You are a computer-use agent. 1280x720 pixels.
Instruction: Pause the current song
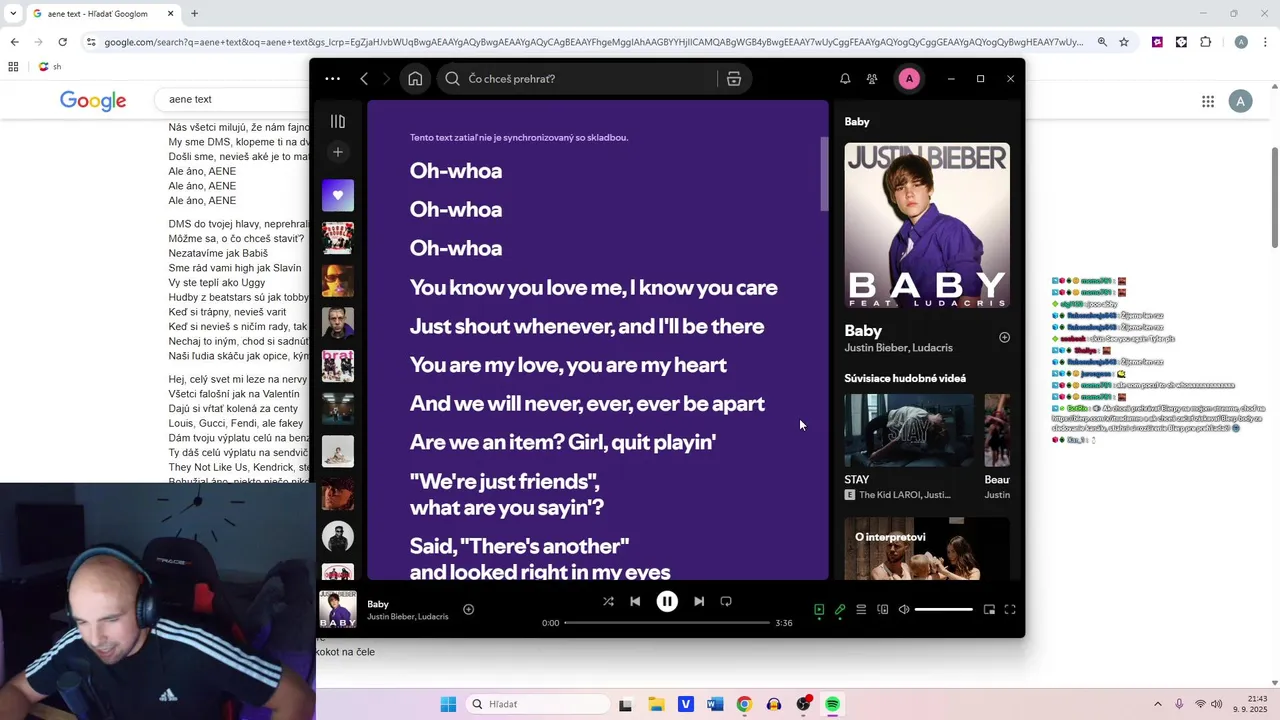click(667, 601)
